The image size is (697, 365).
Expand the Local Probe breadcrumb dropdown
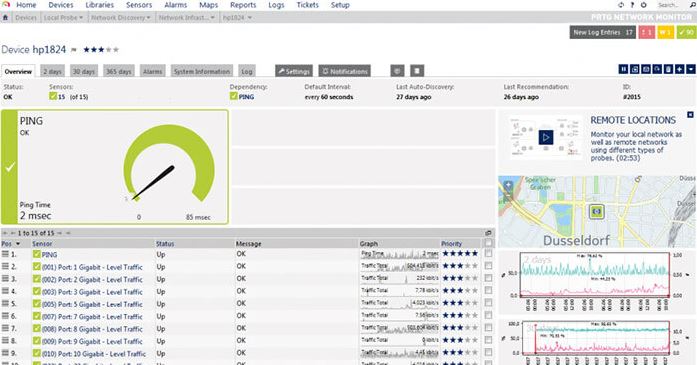pos(64,18)
